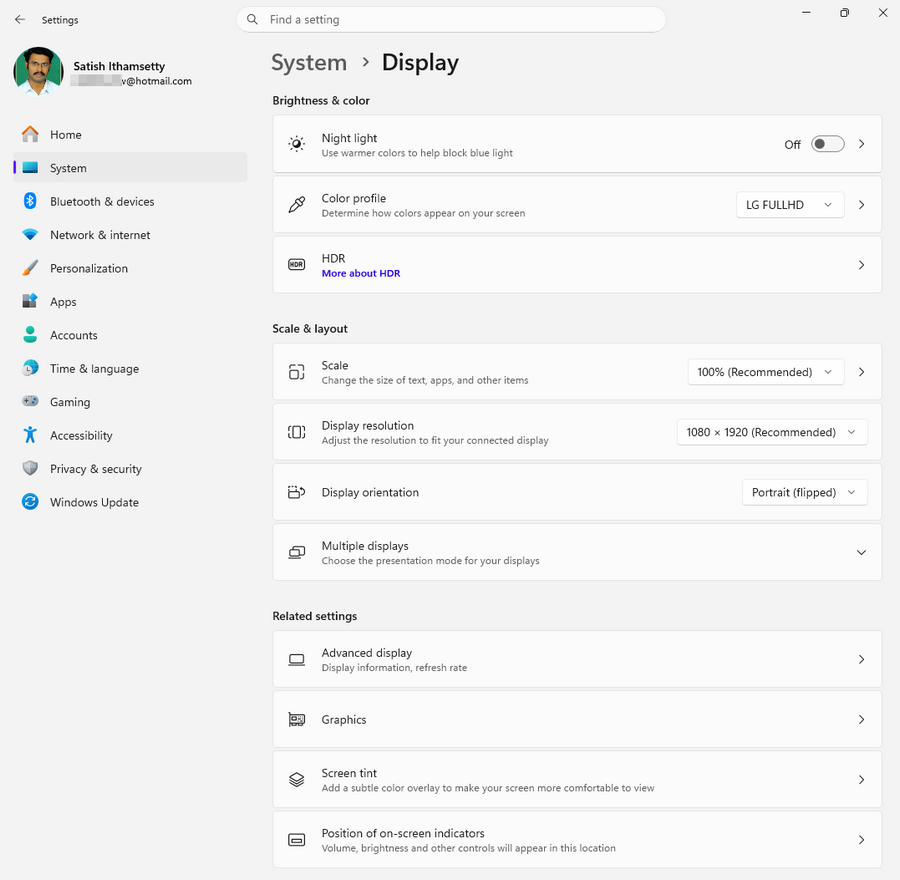Open the Display resolution 1080 × 1920 dropdown
The image size is (900, 880).
(x=772, y=432)
